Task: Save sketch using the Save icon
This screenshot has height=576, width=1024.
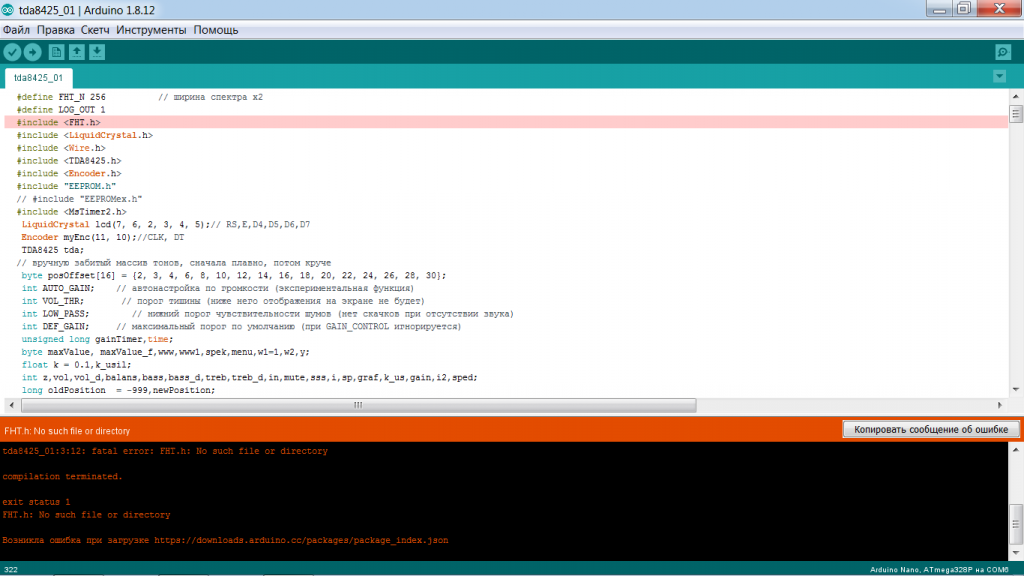Action: 97,52
